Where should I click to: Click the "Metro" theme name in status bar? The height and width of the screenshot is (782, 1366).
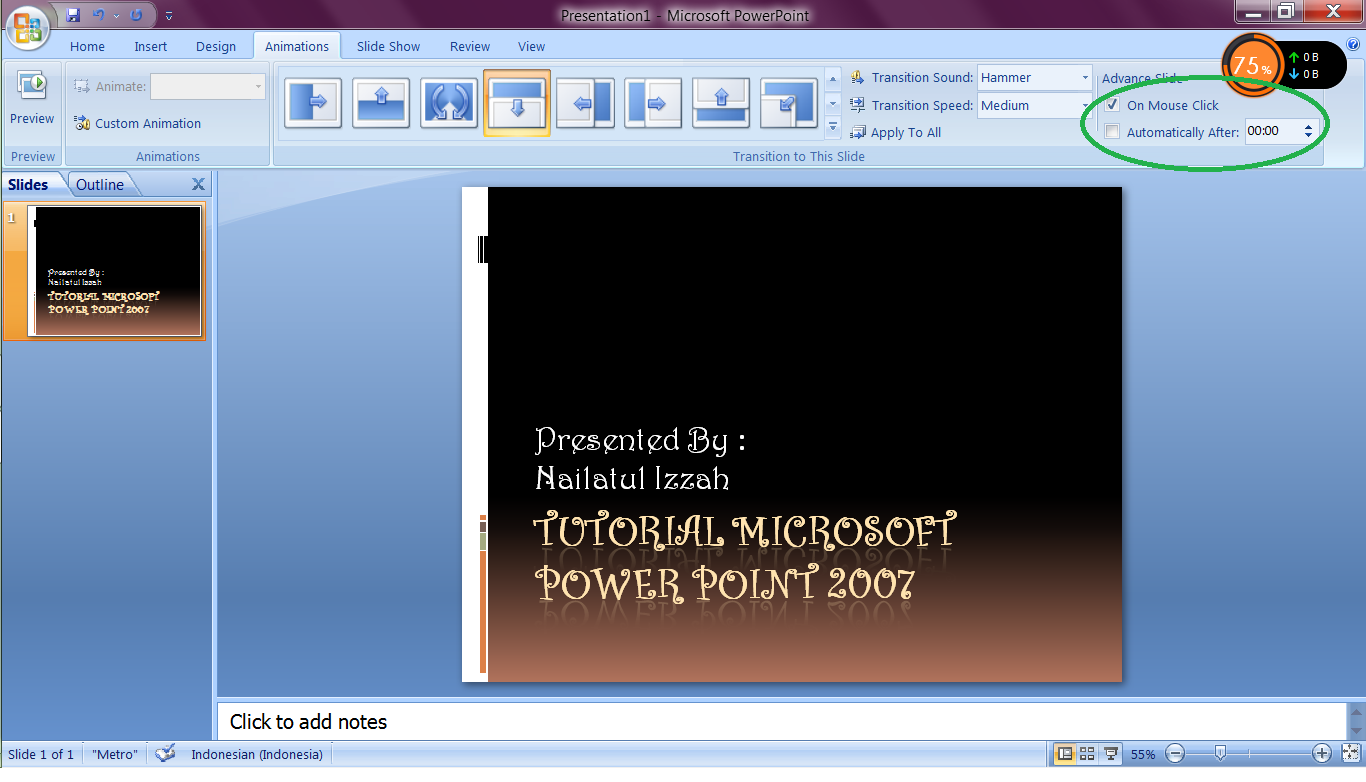click(115, 754)
